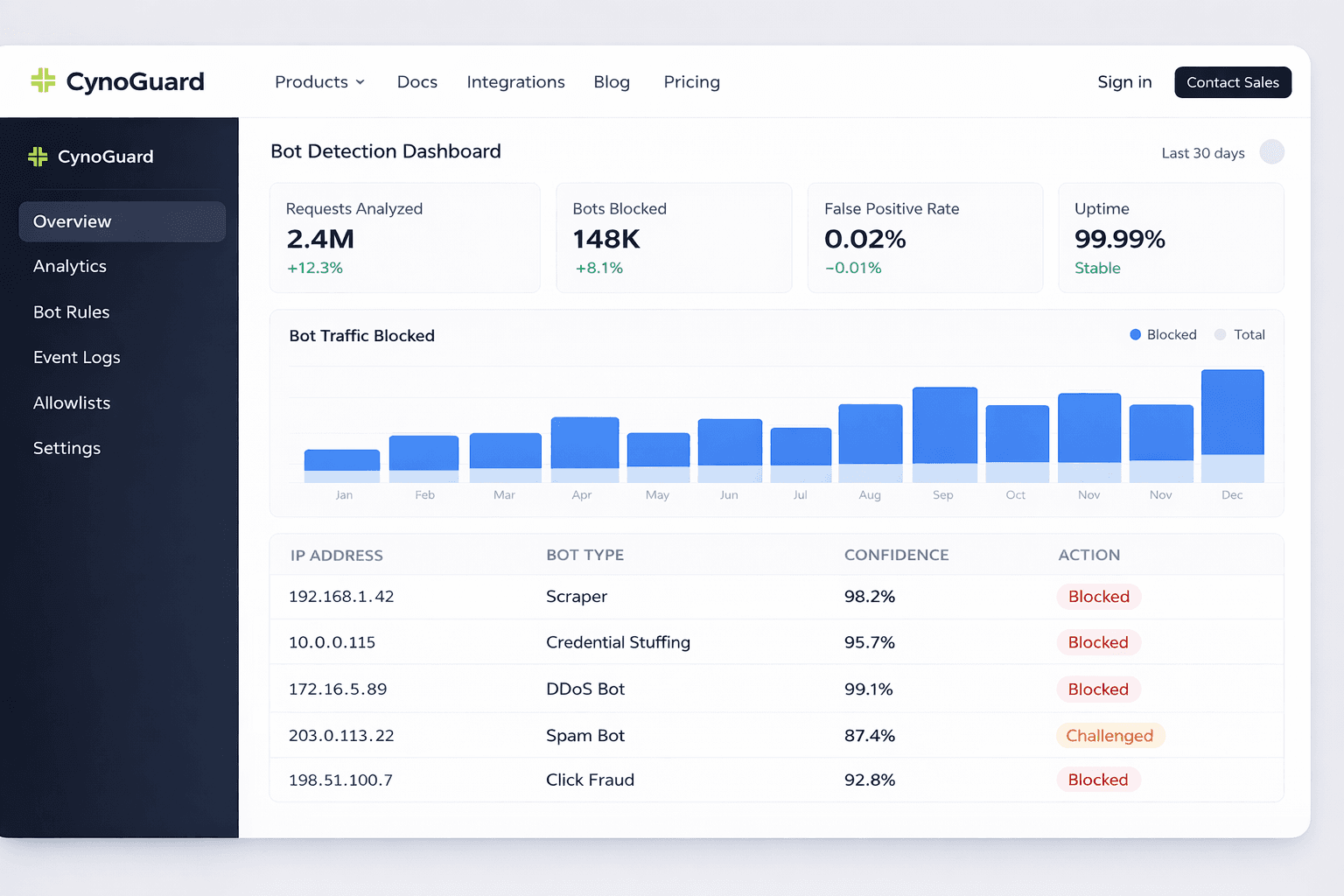Switch to the Analytics section
The image size is (1344, 896).
[70, 266]
